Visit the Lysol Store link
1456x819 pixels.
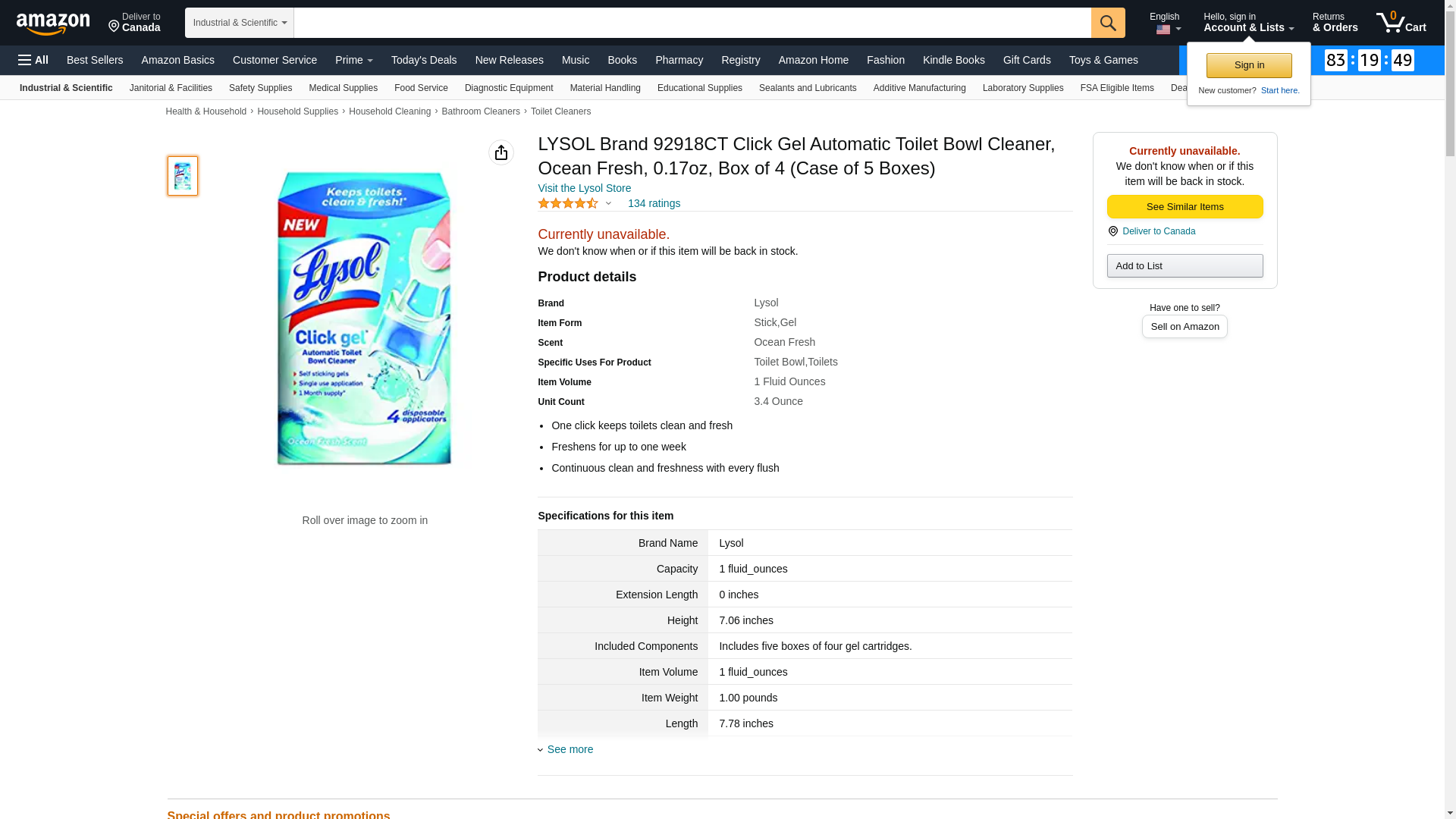[x=584, y=188]
